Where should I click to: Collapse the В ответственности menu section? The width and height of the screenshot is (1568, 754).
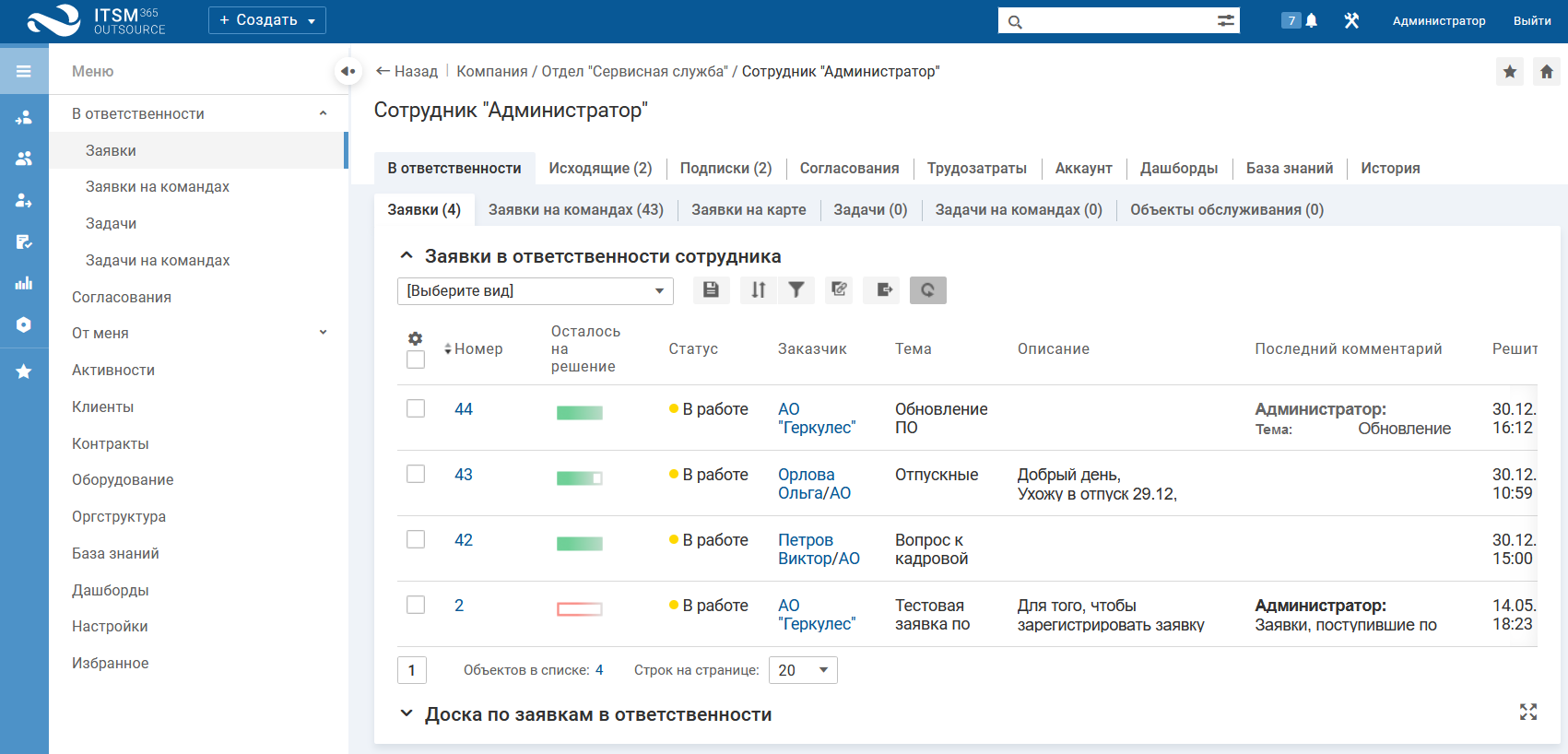point(323,113)
